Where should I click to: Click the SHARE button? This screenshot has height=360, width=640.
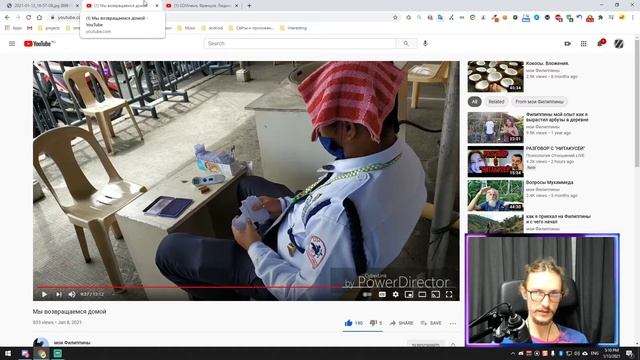401,323
